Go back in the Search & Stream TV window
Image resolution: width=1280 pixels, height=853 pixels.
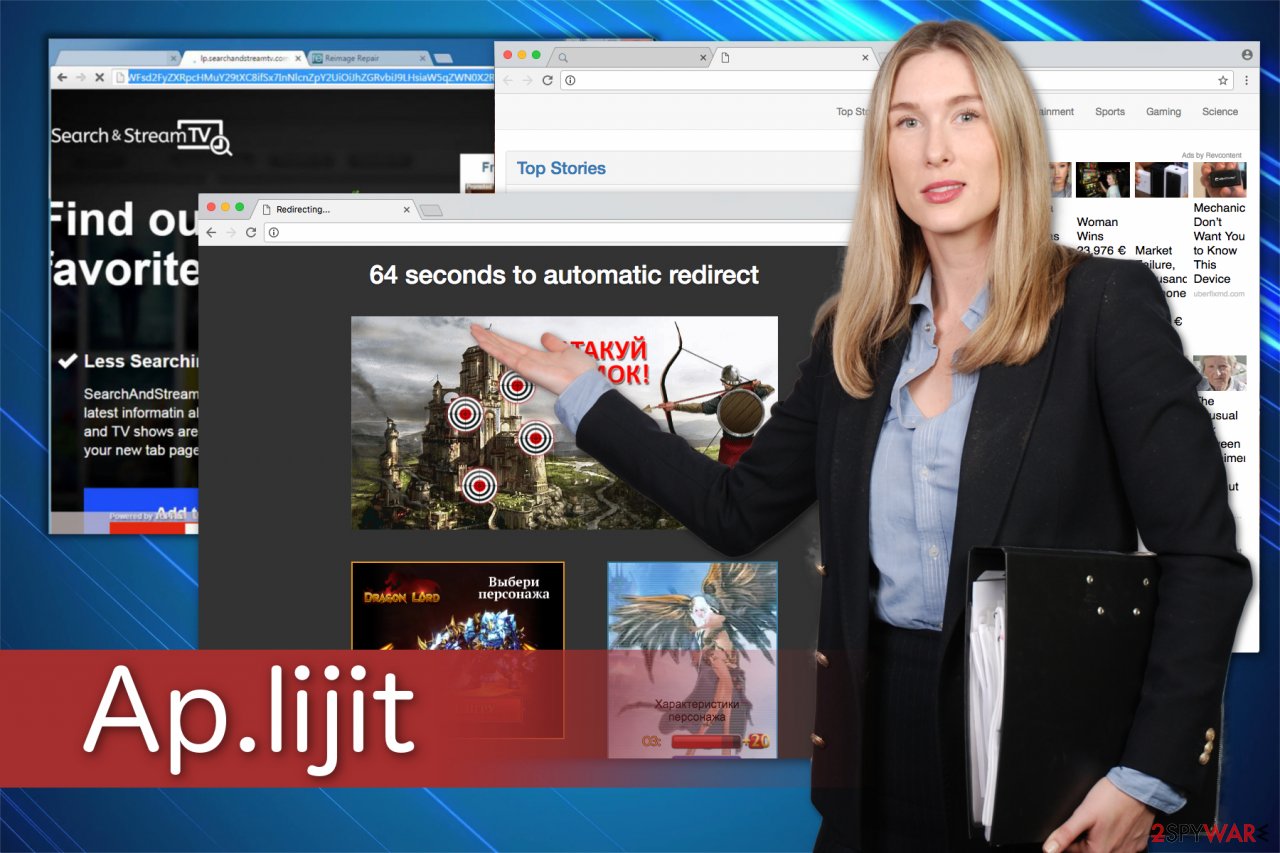62,77
